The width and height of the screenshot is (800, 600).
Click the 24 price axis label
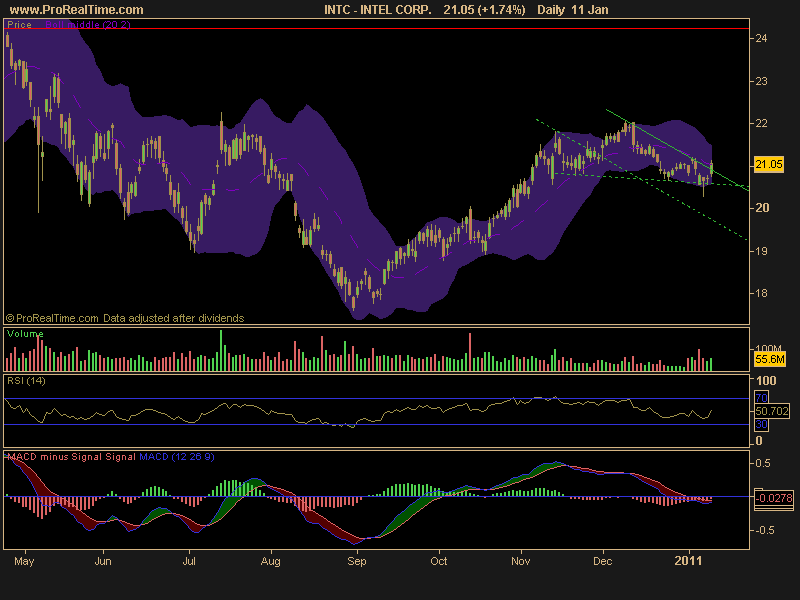tap(761, 38)
